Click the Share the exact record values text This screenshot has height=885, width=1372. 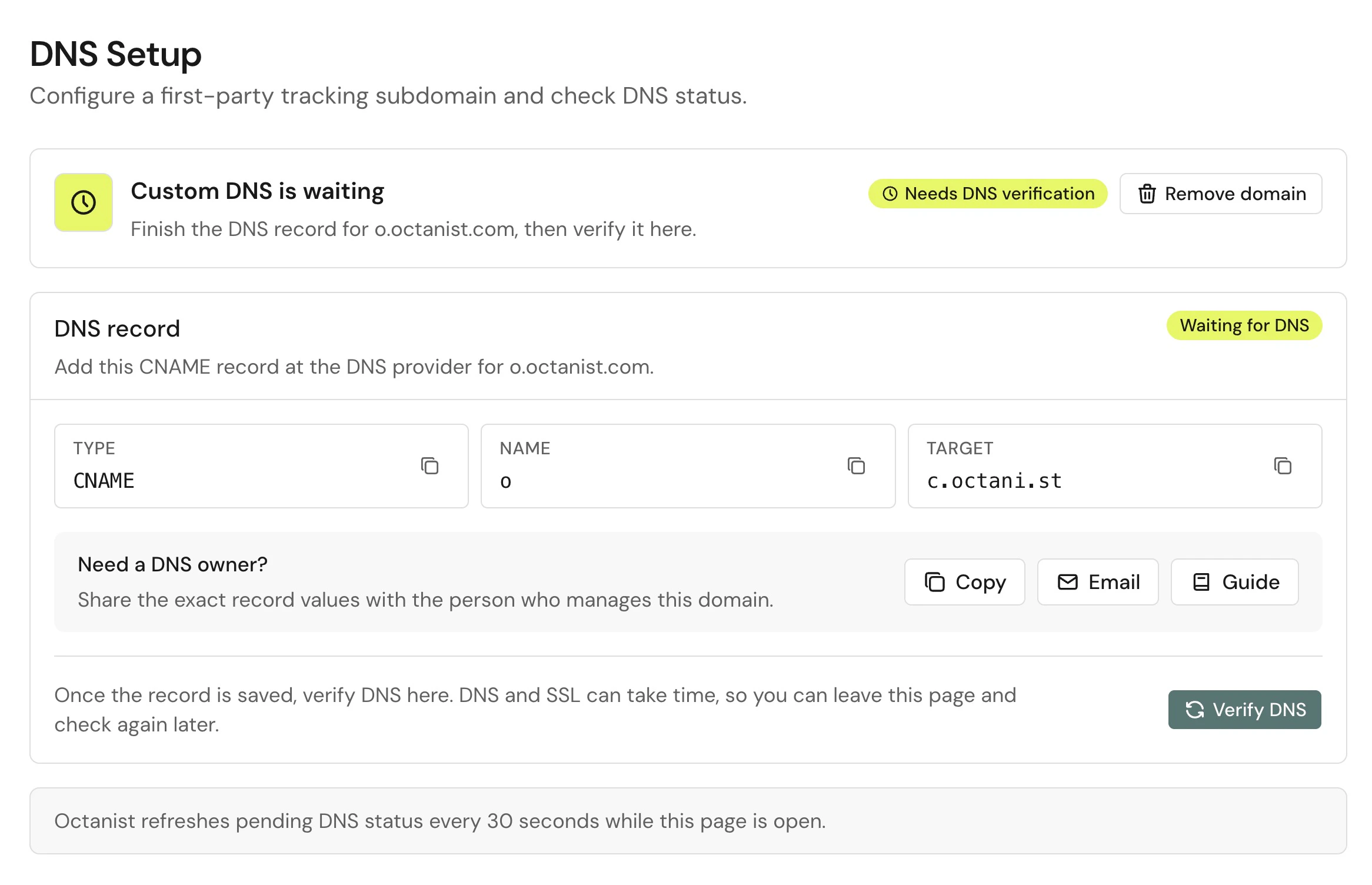pyautogui.click(x=426, y=600)
